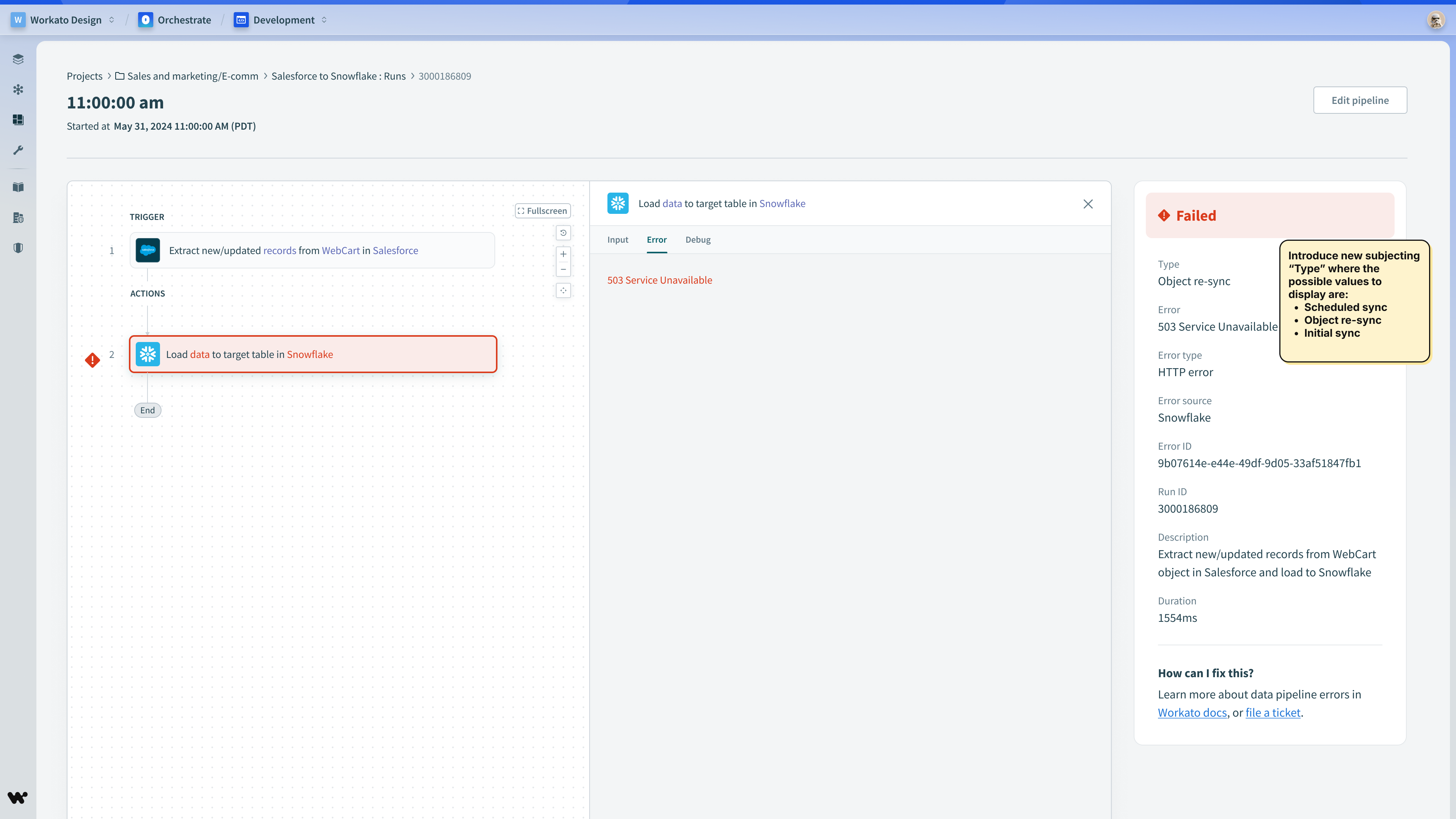Open the asterisk-shaped icon in the left sidebar
The image size is (1456, 819).
pos(18,89)
